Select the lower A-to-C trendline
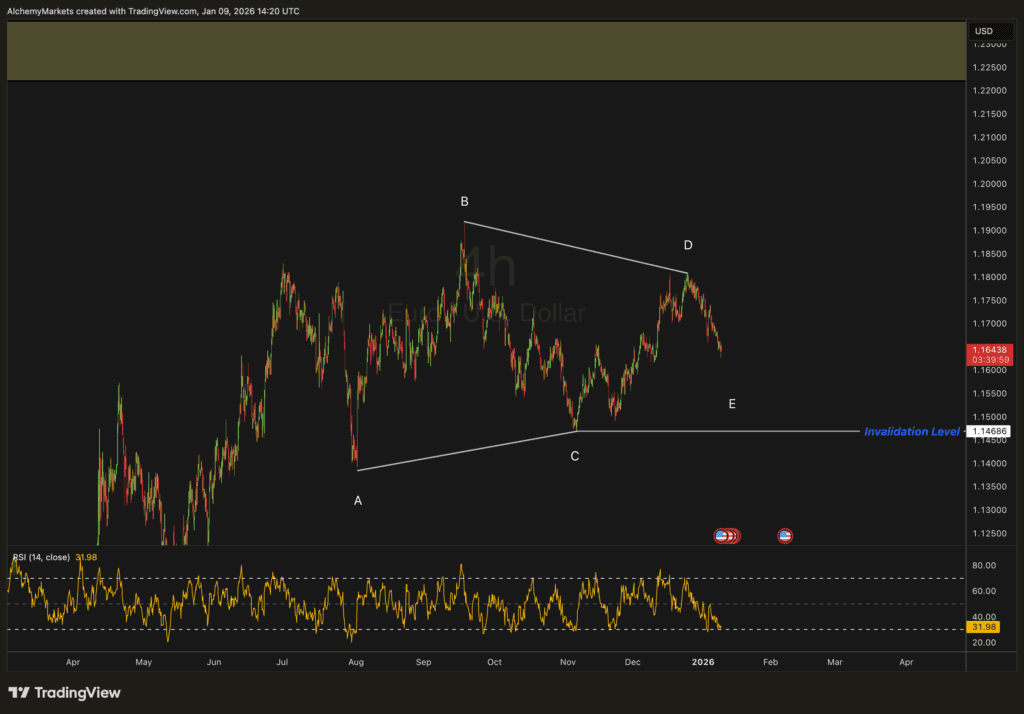Screen dimensions: 1024x714 tap(466, 451)
